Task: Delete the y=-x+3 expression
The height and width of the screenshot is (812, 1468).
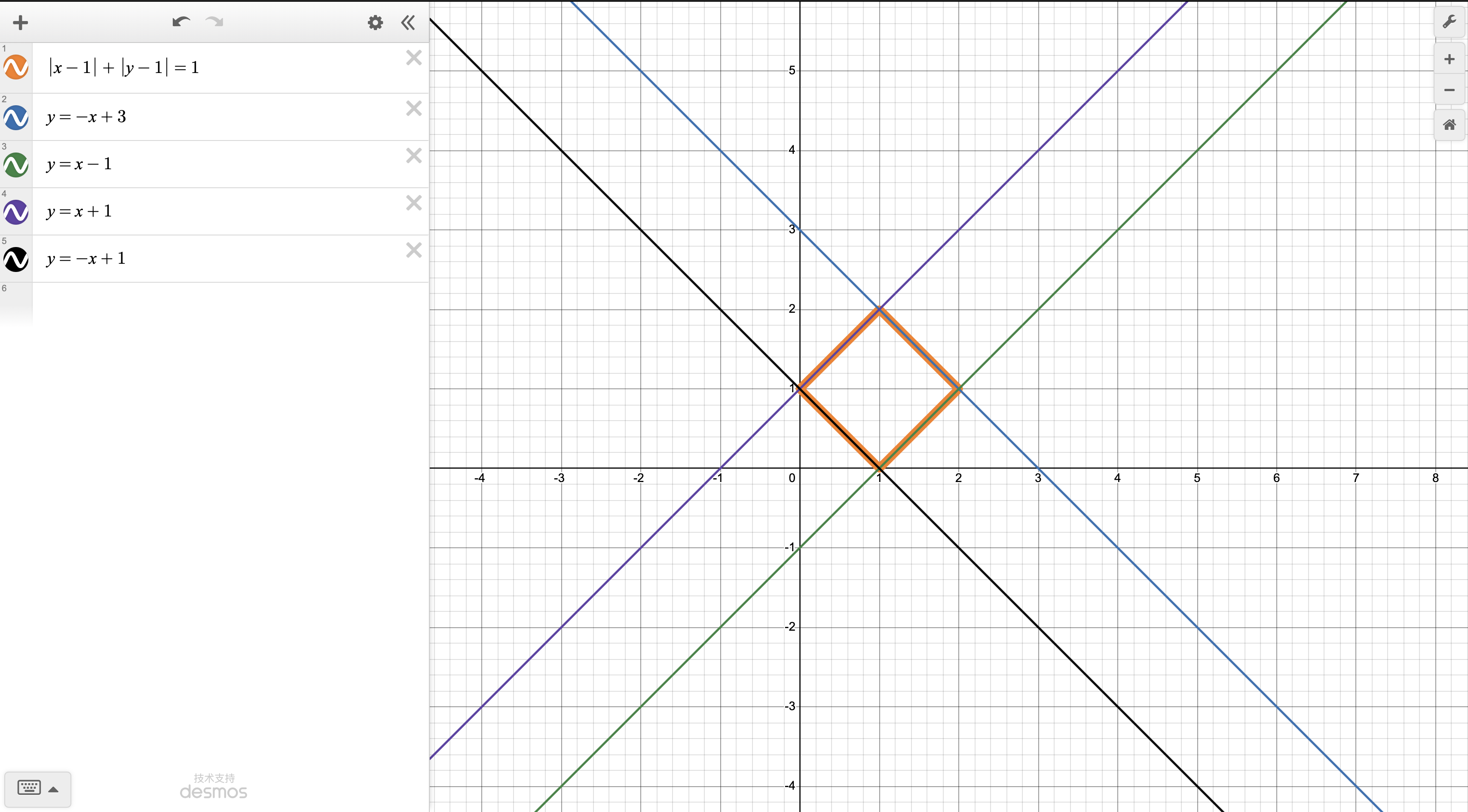Action: tap(414, 108)
